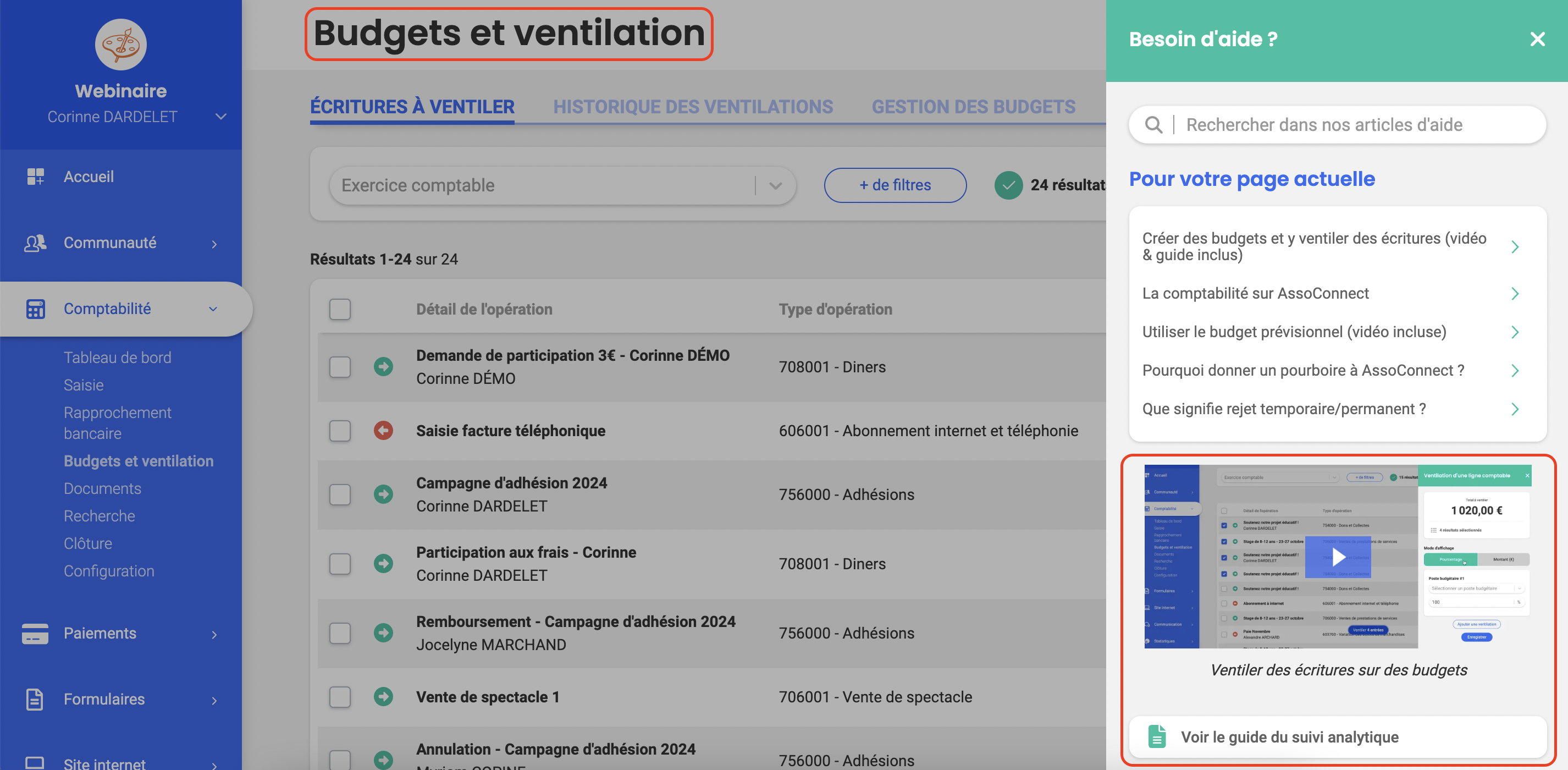This screenshot has width=1568, height=770.
Task: Check the Annulation - Campagne d'adhésion 2024 checkbox
Action: point(340,760)
